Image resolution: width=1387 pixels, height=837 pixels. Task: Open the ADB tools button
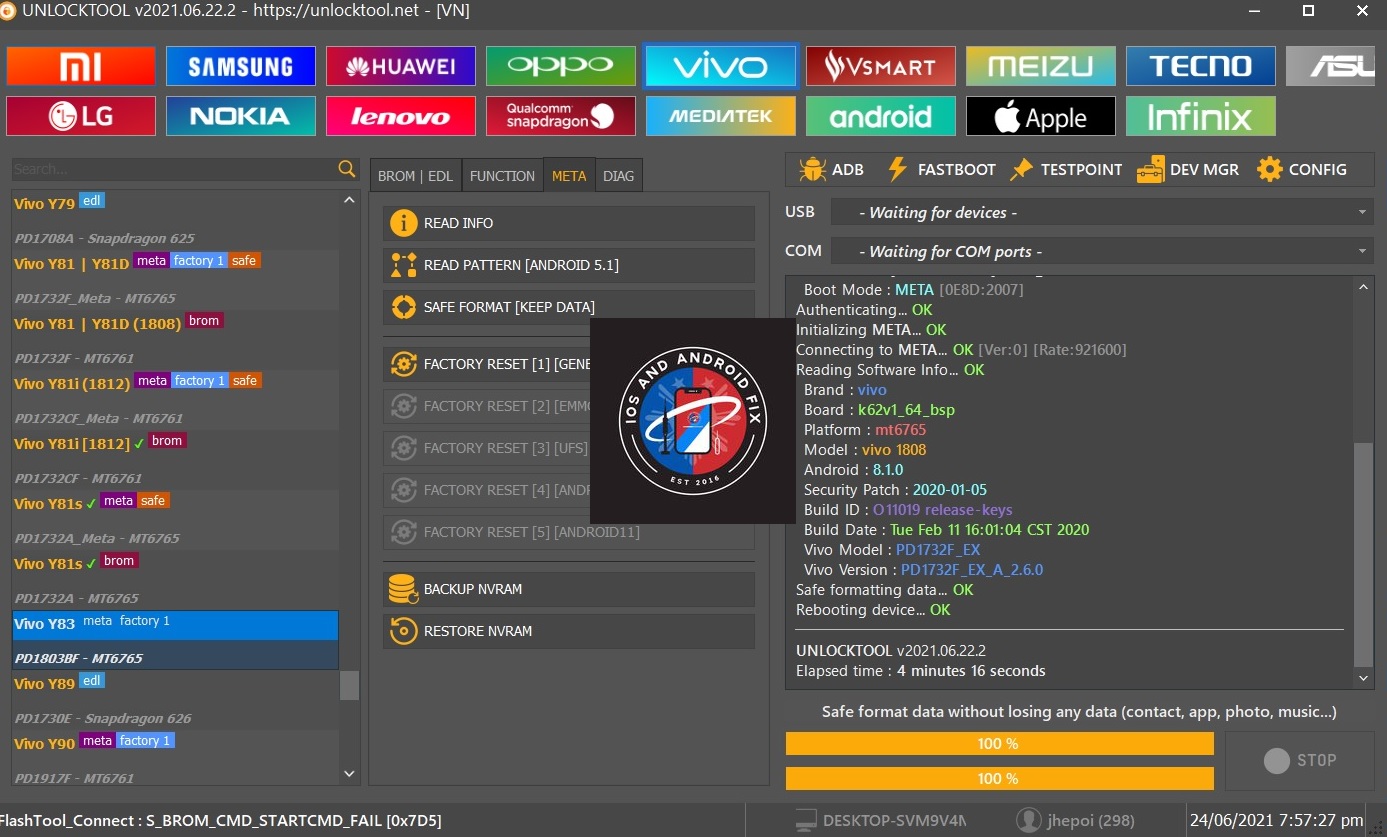(831, 170)
